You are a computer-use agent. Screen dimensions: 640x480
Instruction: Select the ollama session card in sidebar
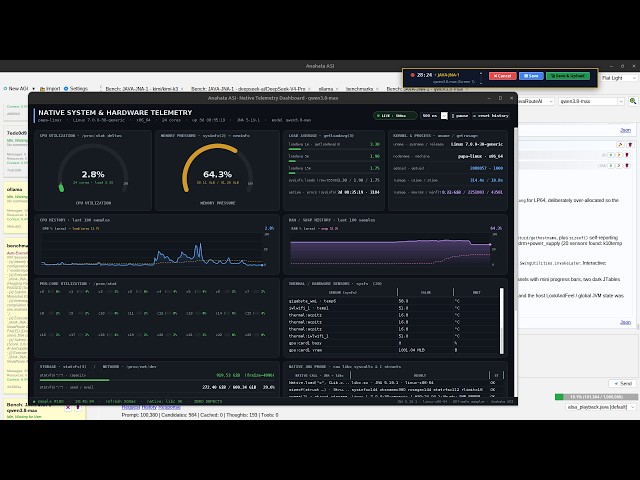coord(16,208)
